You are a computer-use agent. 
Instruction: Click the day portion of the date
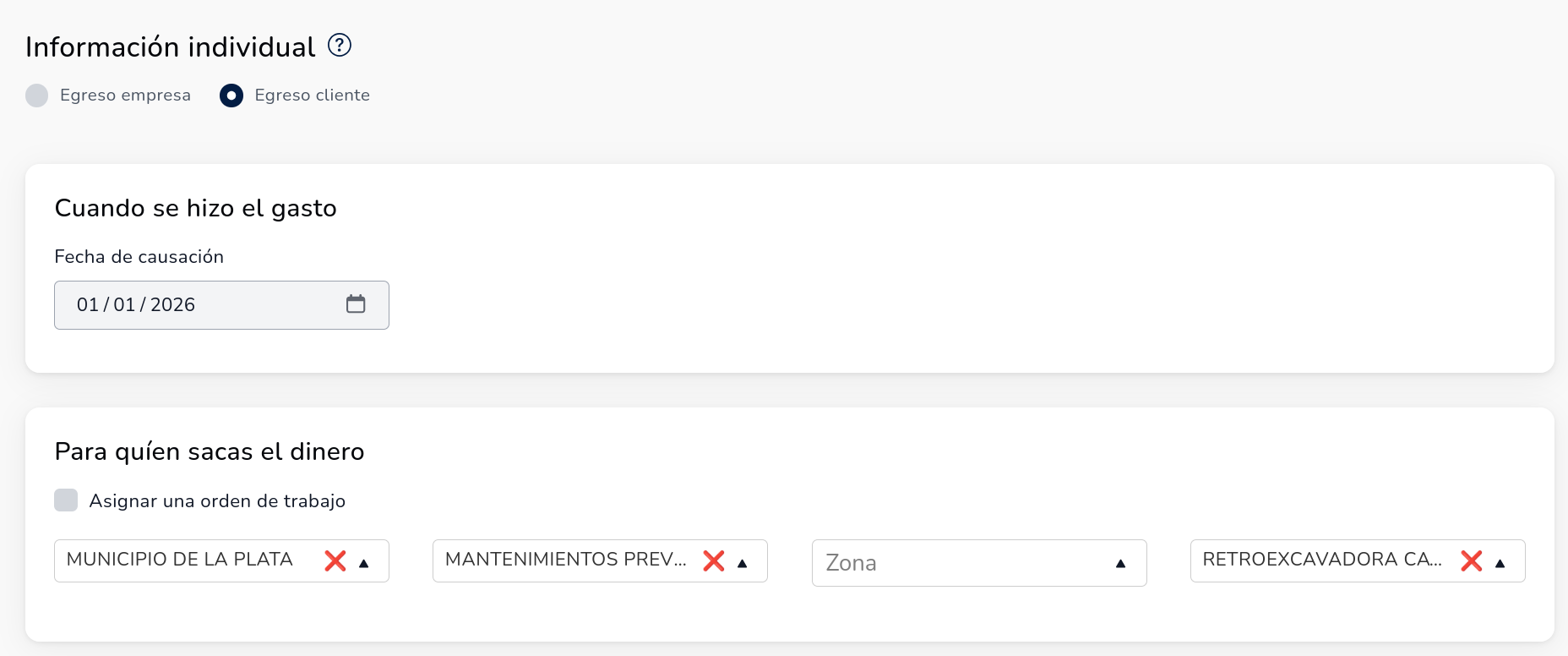[x=88, y=304]
